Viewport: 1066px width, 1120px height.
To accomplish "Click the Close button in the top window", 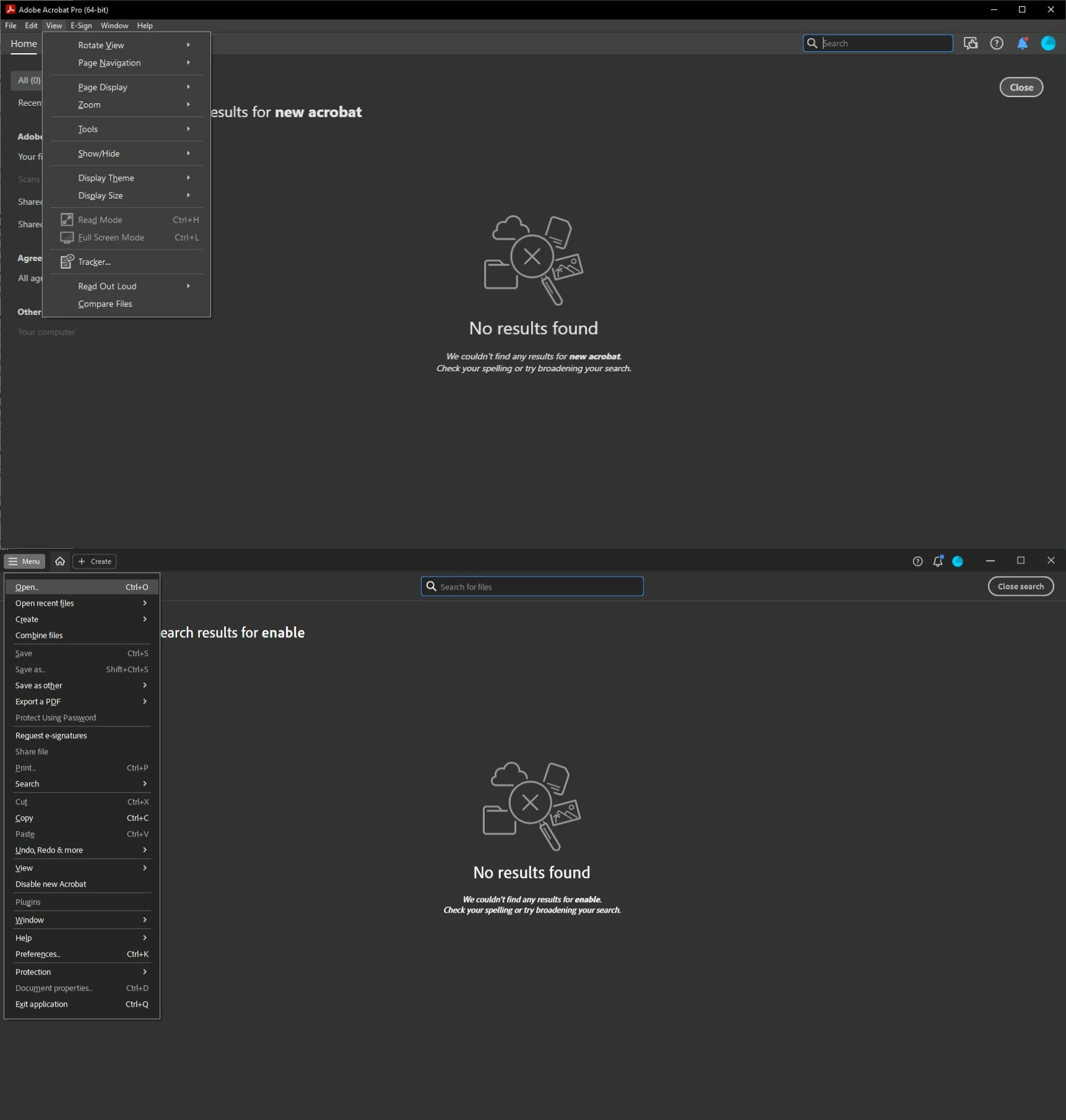I will point(1021,87).
